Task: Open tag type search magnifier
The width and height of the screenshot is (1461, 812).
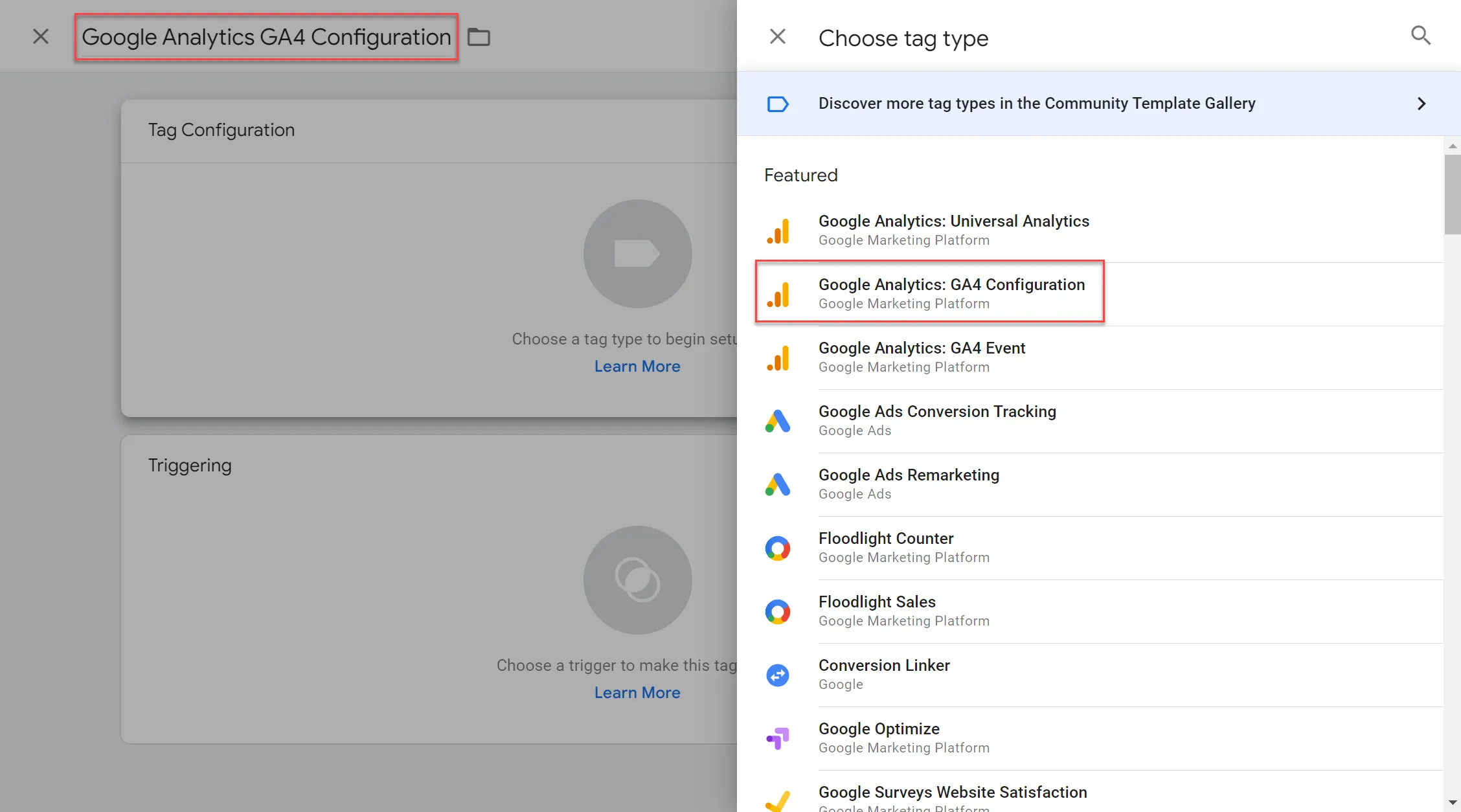Action: pos(1420,35)
